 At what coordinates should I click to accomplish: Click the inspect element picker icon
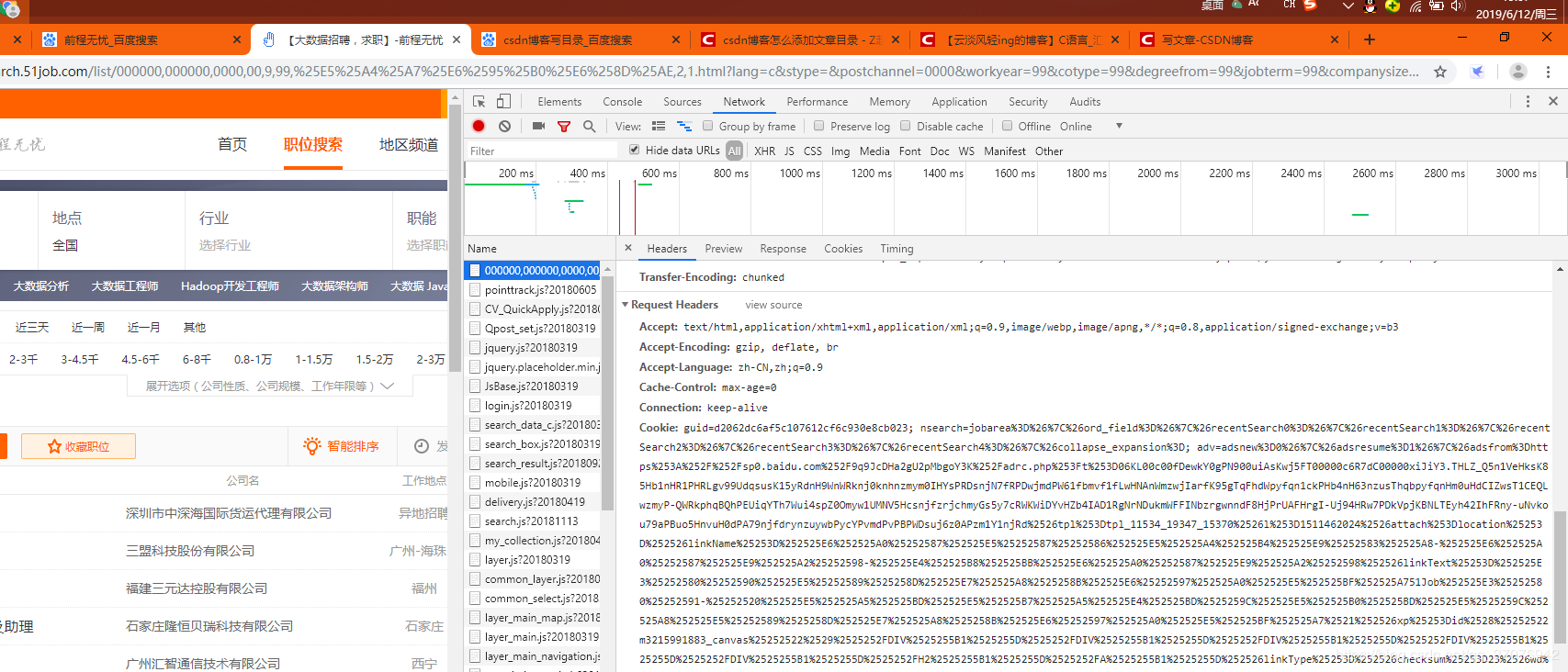pyautogui.click(x=479, y=102)
